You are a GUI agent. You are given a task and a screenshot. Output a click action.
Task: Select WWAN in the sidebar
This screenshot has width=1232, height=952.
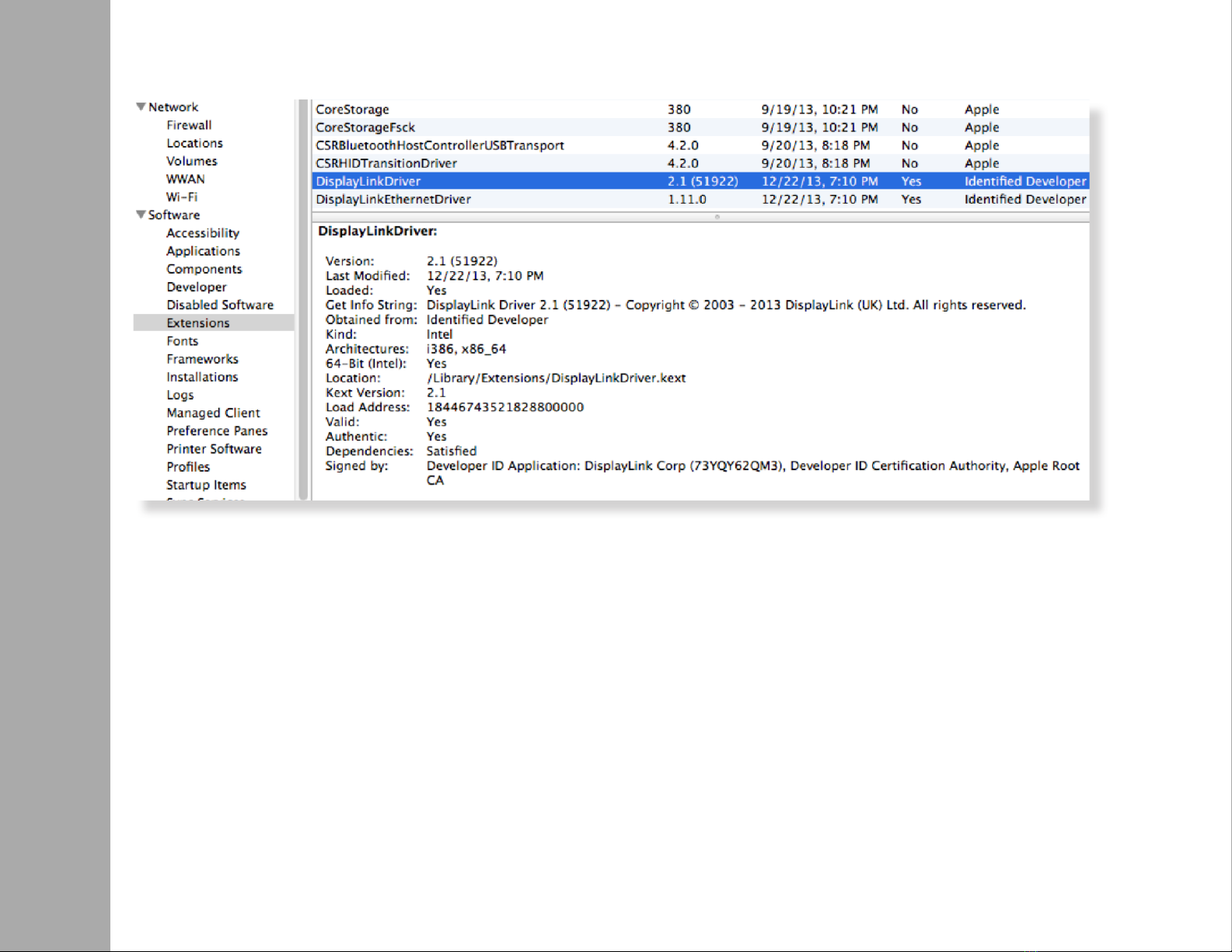[x=186, y=179]
